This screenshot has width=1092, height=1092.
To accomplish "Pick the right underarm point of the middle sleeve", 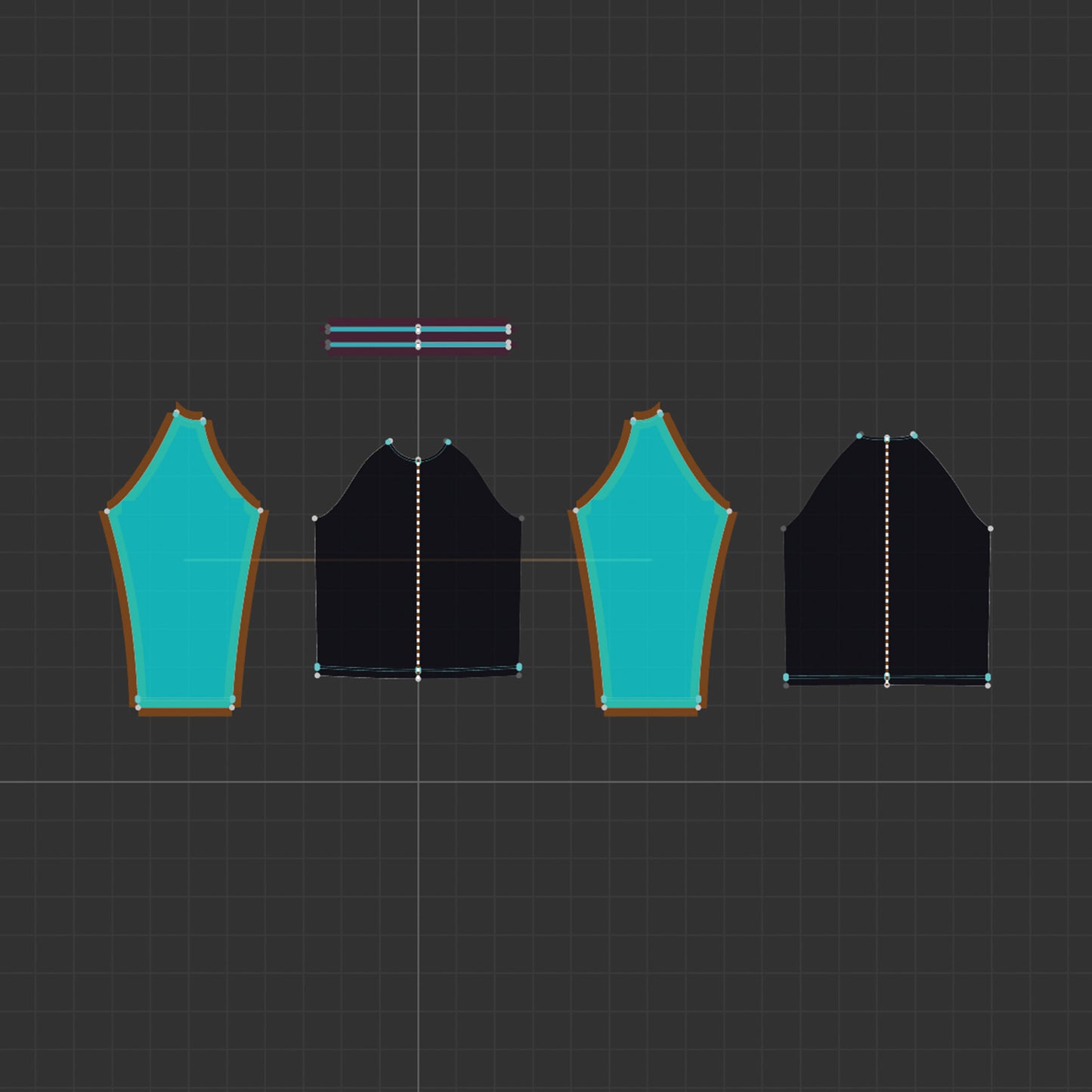I will pyautogui.click(x=729, y=511).
